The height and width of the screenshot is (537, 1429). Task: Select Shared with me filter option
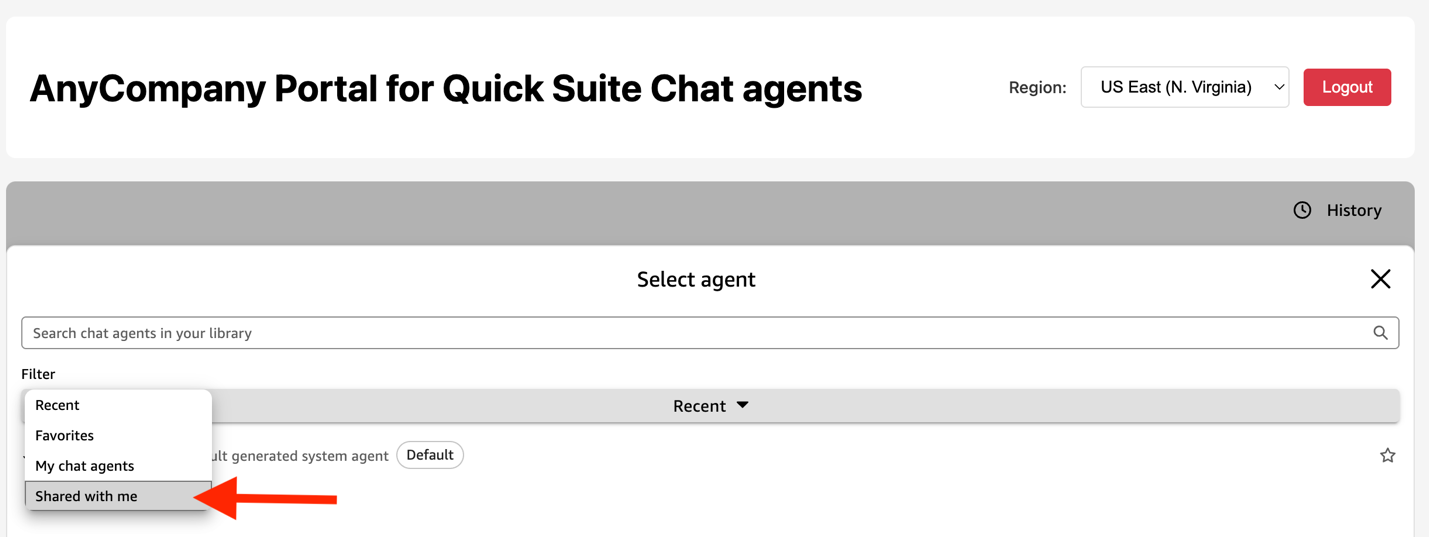coord(87,496)
